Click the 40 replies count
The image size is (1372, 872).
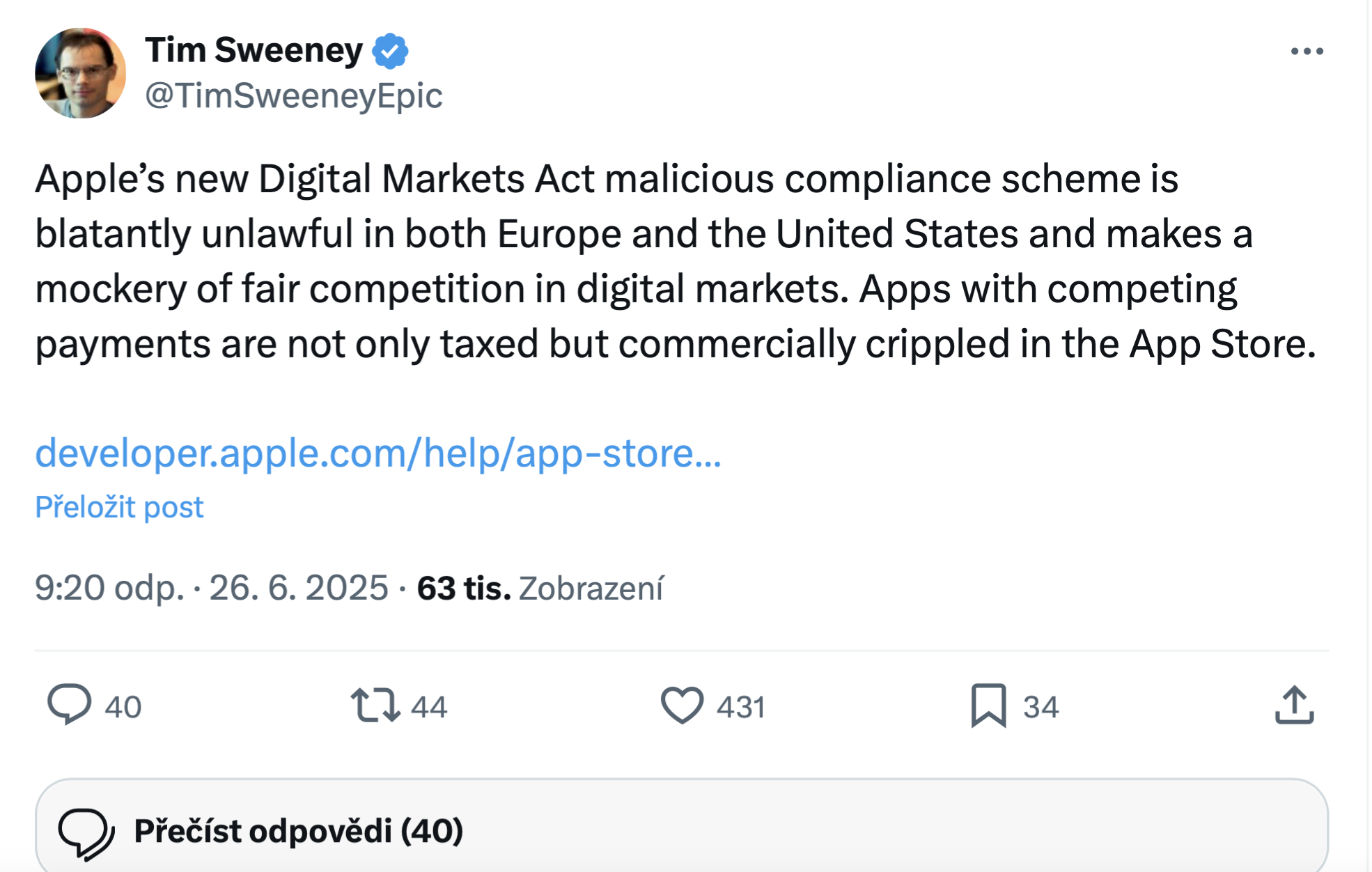click(123, 707)
